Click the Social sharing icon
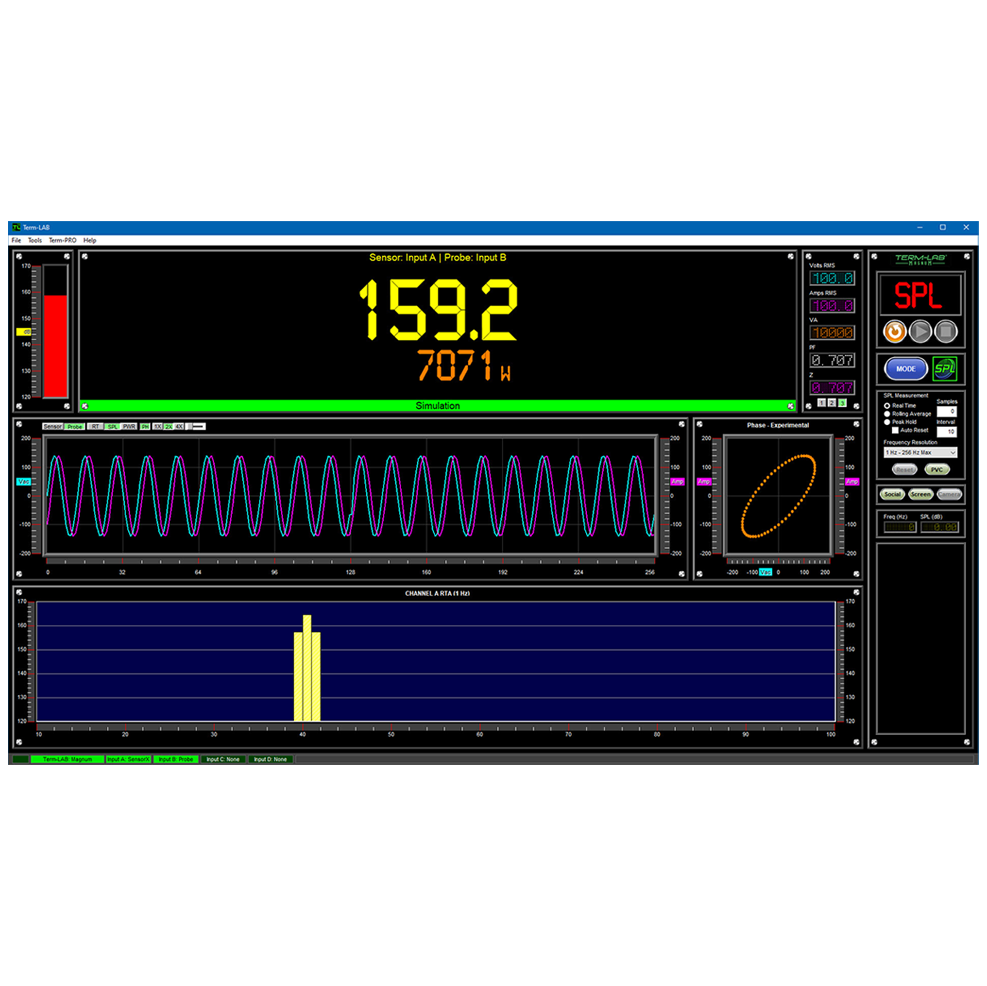The image size is (987, 986). coord(891,493)
